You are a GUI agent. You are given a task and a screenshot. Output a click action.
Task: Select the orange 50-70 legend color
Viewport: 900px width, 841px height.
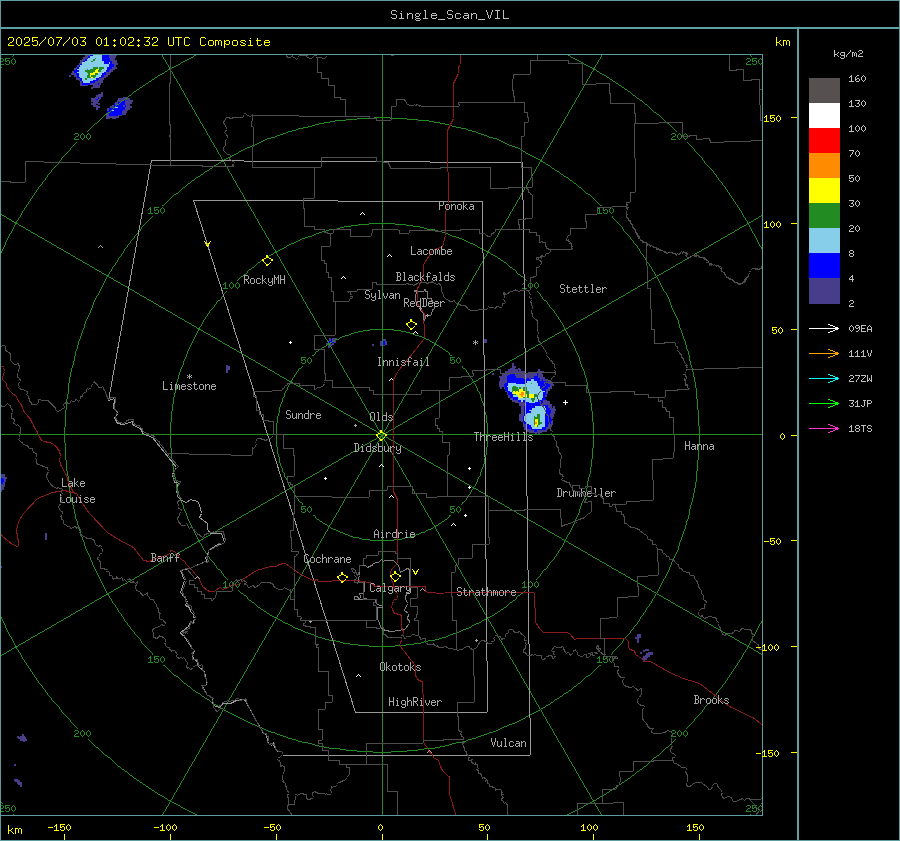(x=824, y=166)
